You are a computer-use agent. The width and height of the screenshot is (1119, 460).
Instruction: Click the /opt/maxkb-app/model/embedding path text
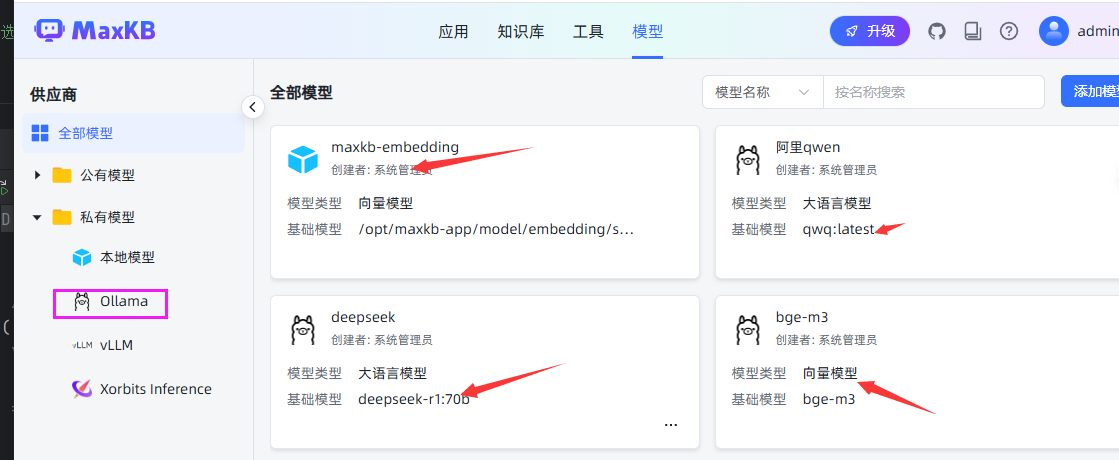[496, 230]
